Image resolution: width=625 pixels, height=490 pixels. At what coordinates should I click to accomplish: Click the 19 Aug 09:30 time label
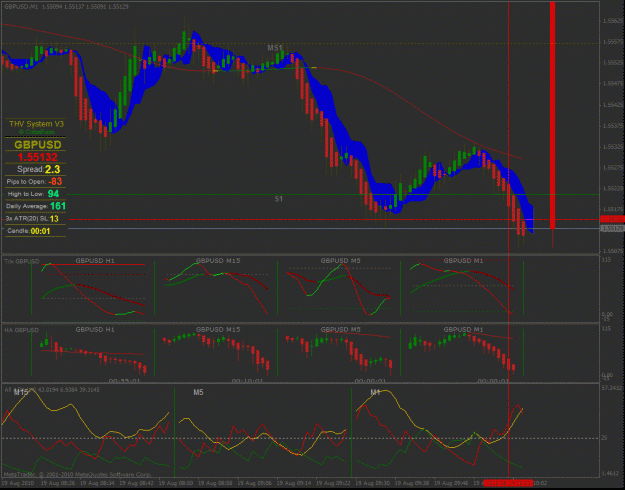(x=373, y=483)
